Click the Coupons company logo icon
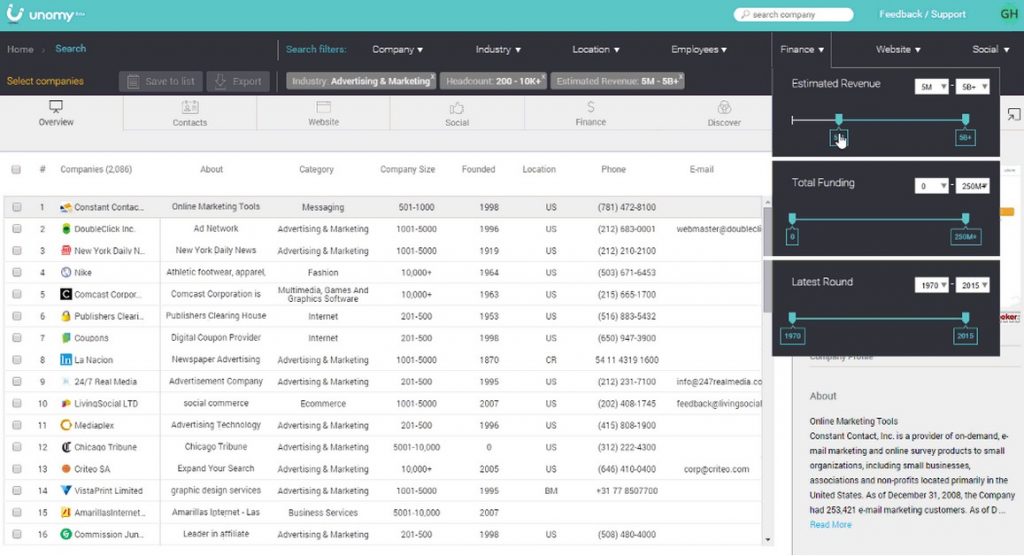Image resolution: width=1024 pixels, height=556 pixels. 66,338
